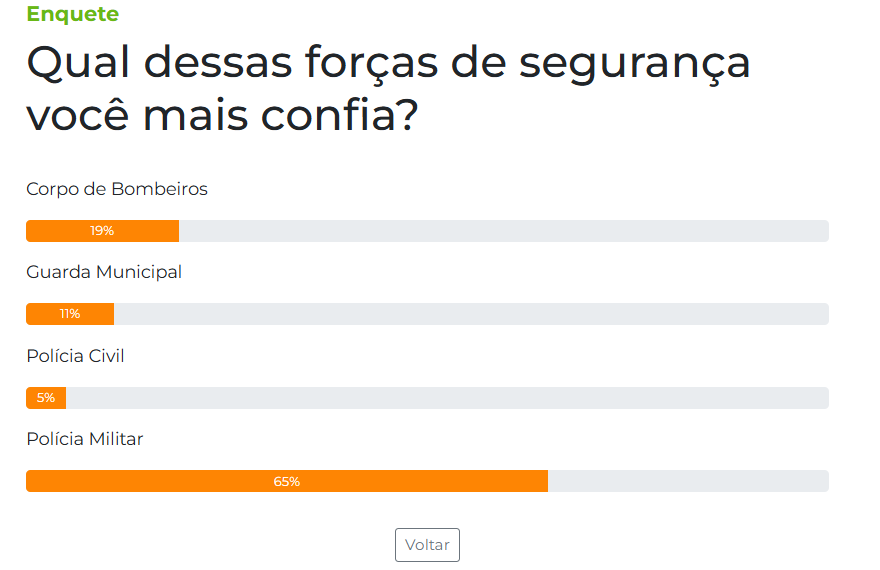Select the Corpo de Bombeiros option label
This screenshot has height=570, width=880.
117,189
